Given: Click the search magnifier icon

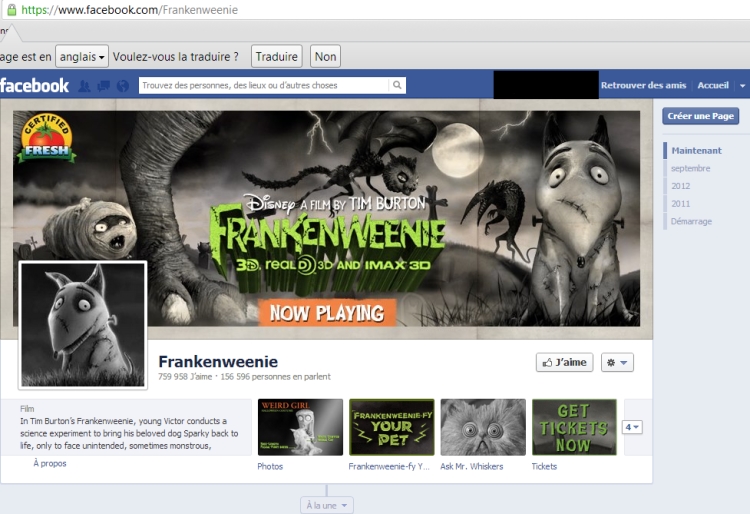Looking at the screenshot, I should coord(397,85).
